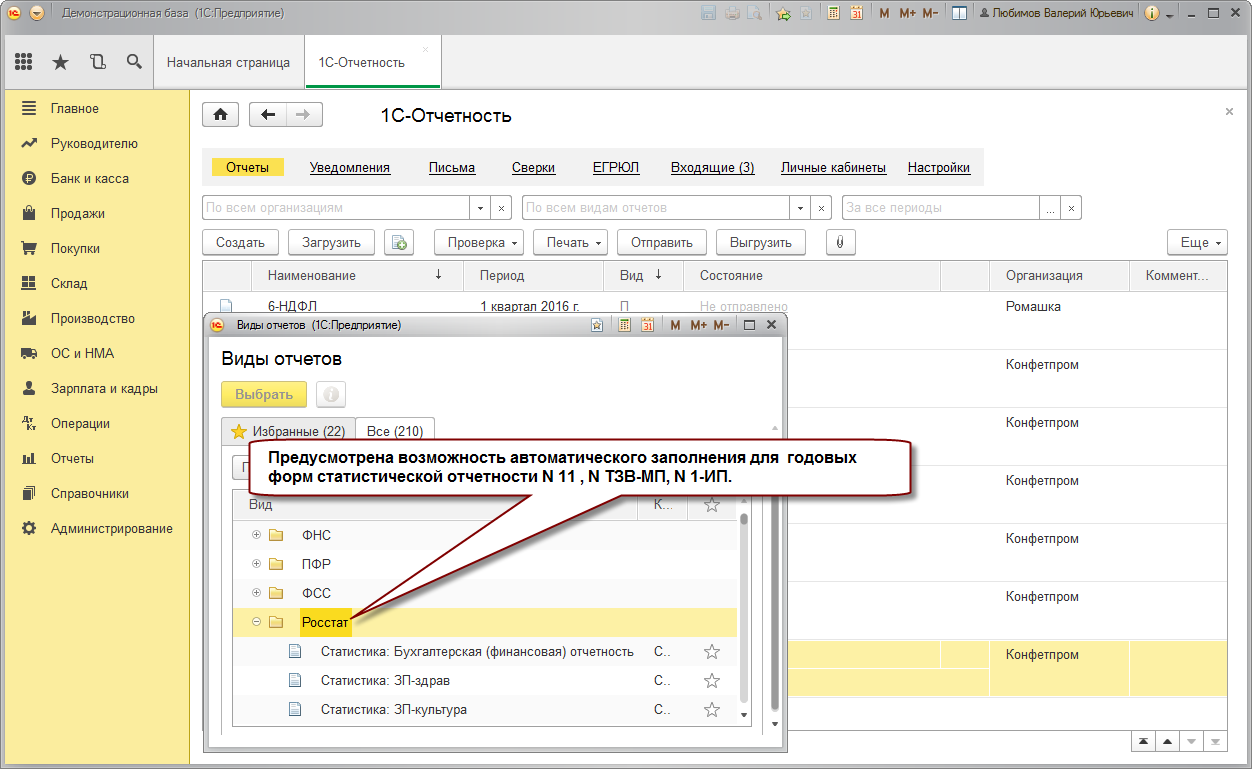Viewport: 1252px width, 769px height.
Task: Open the Проверка dropdown button
Action: [478, 242]
